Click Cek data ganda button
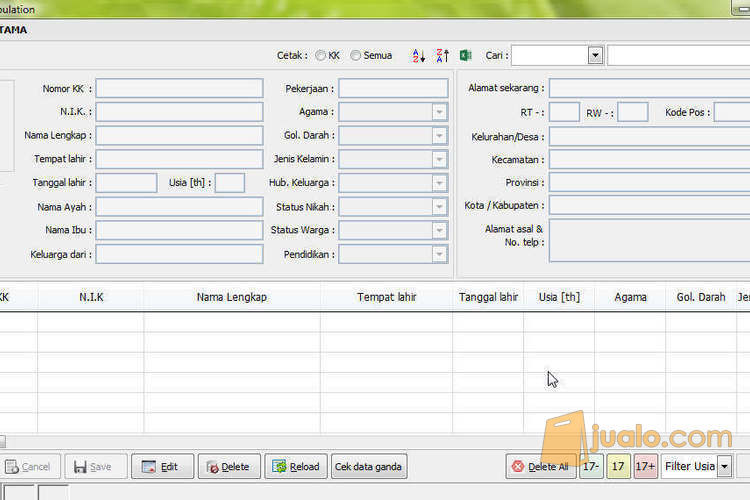Viewport: 750px width, 500px height. pyautogui.click(x=369, y=467)
